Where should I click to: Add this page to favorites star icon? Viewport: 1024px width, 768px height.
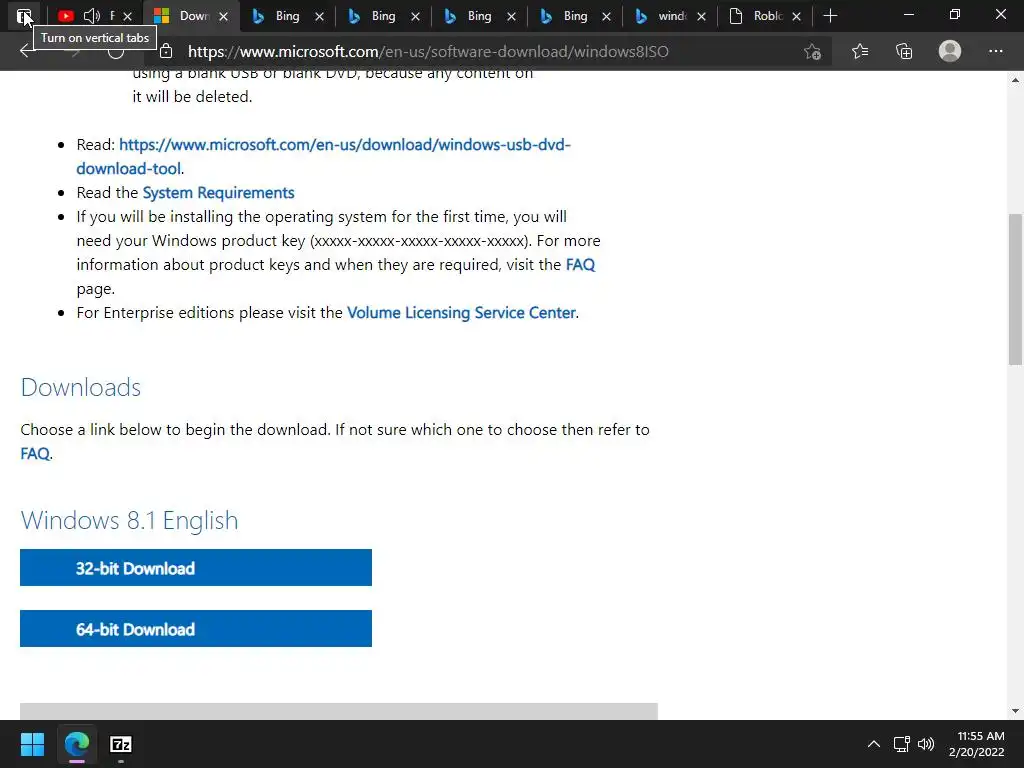click(x=812, y=51)
